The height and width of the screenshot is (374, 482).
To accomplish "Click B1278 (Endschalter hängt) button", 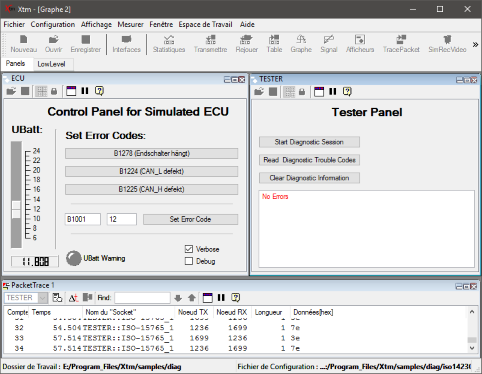I will click(152, 153).
